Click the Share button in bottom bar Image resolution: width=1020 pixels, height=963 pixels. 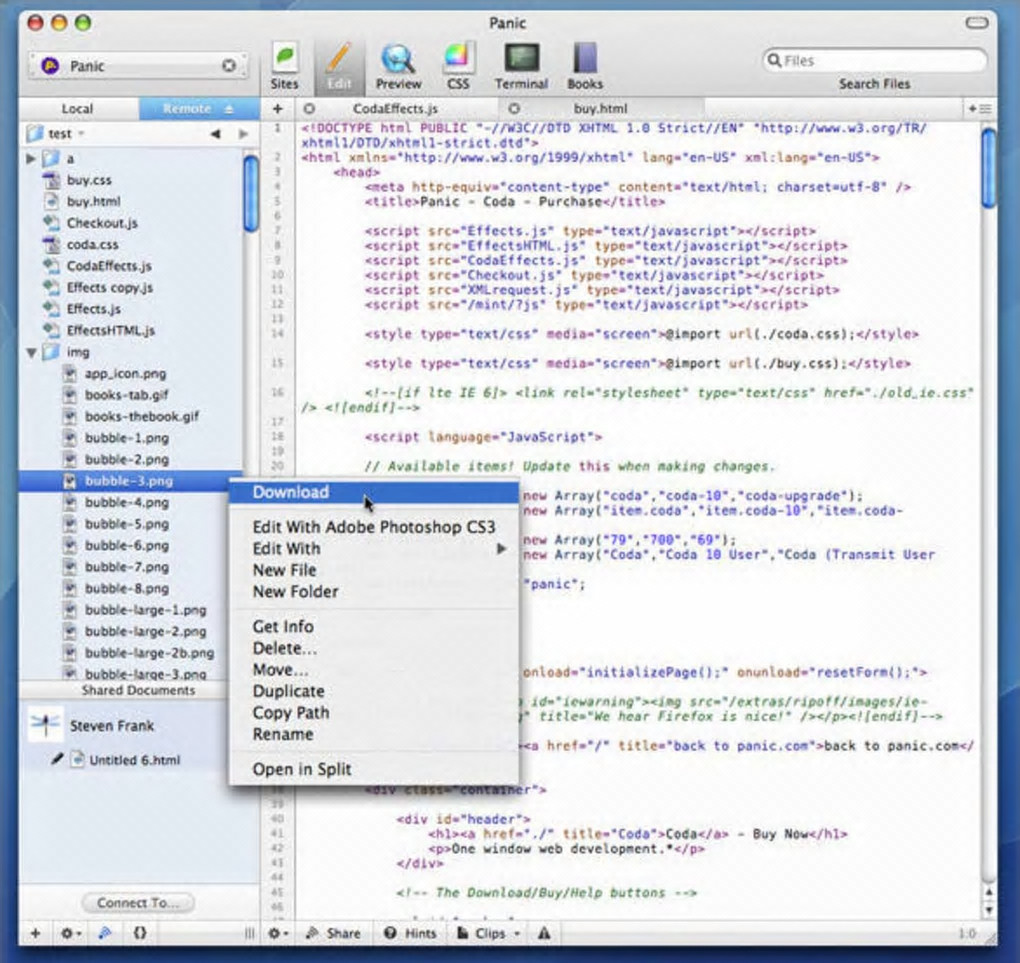click(333, 933)
